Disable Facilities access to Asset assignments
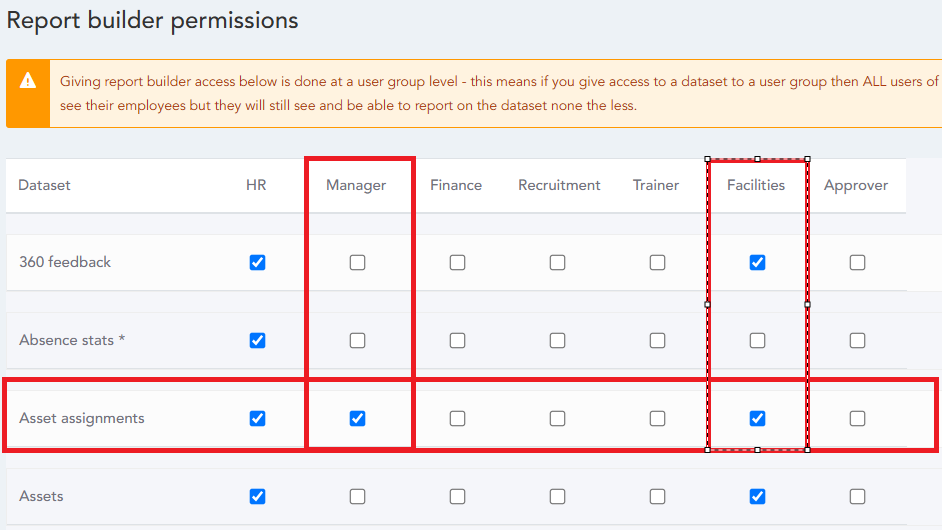 click(757, 419)
